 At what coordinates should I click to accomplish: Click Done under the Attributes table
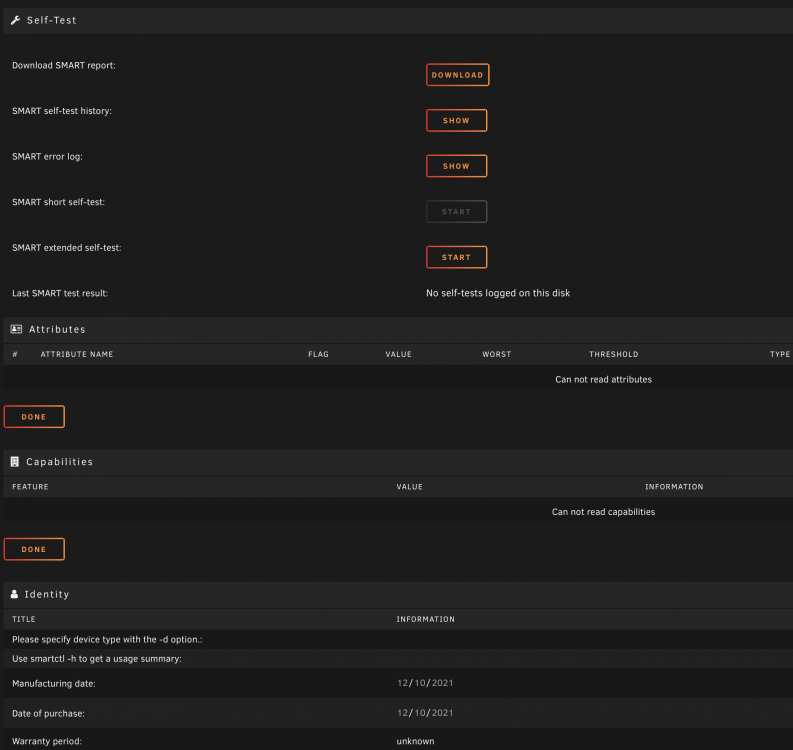[x=34, y=417]
